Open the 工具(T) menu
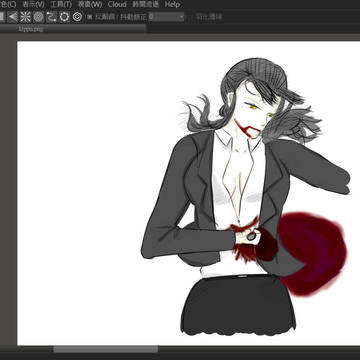Screen dimensions: 360x360 pos(61,4)
